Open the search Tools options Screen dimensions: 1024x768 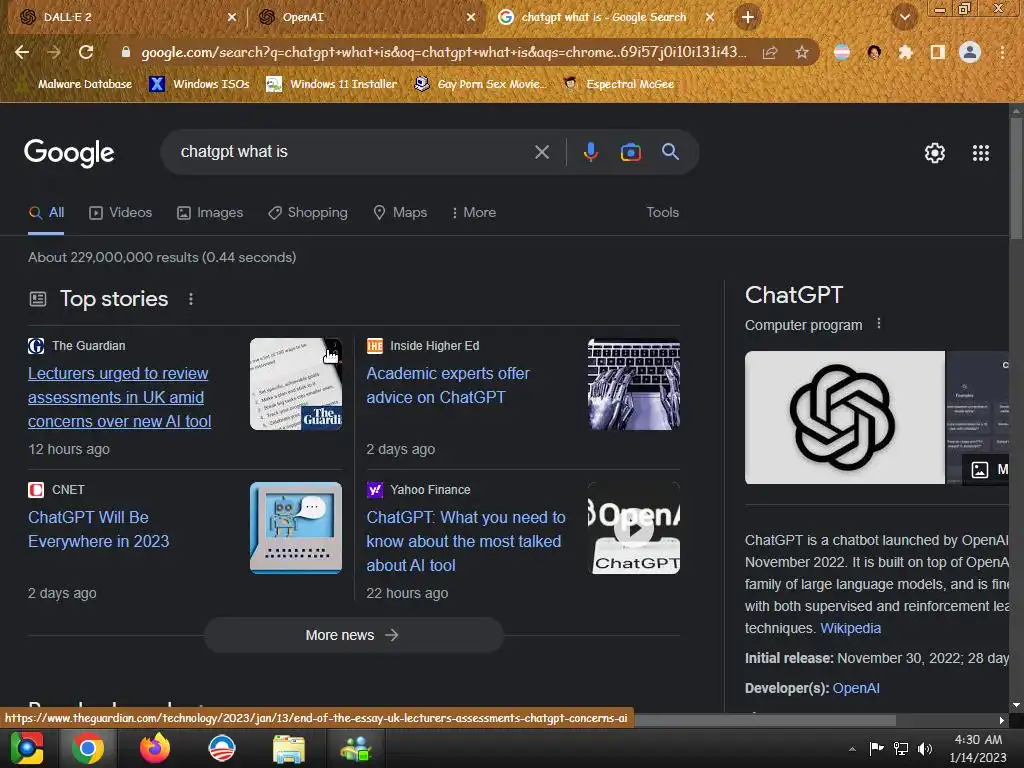[x=662, y=212]
